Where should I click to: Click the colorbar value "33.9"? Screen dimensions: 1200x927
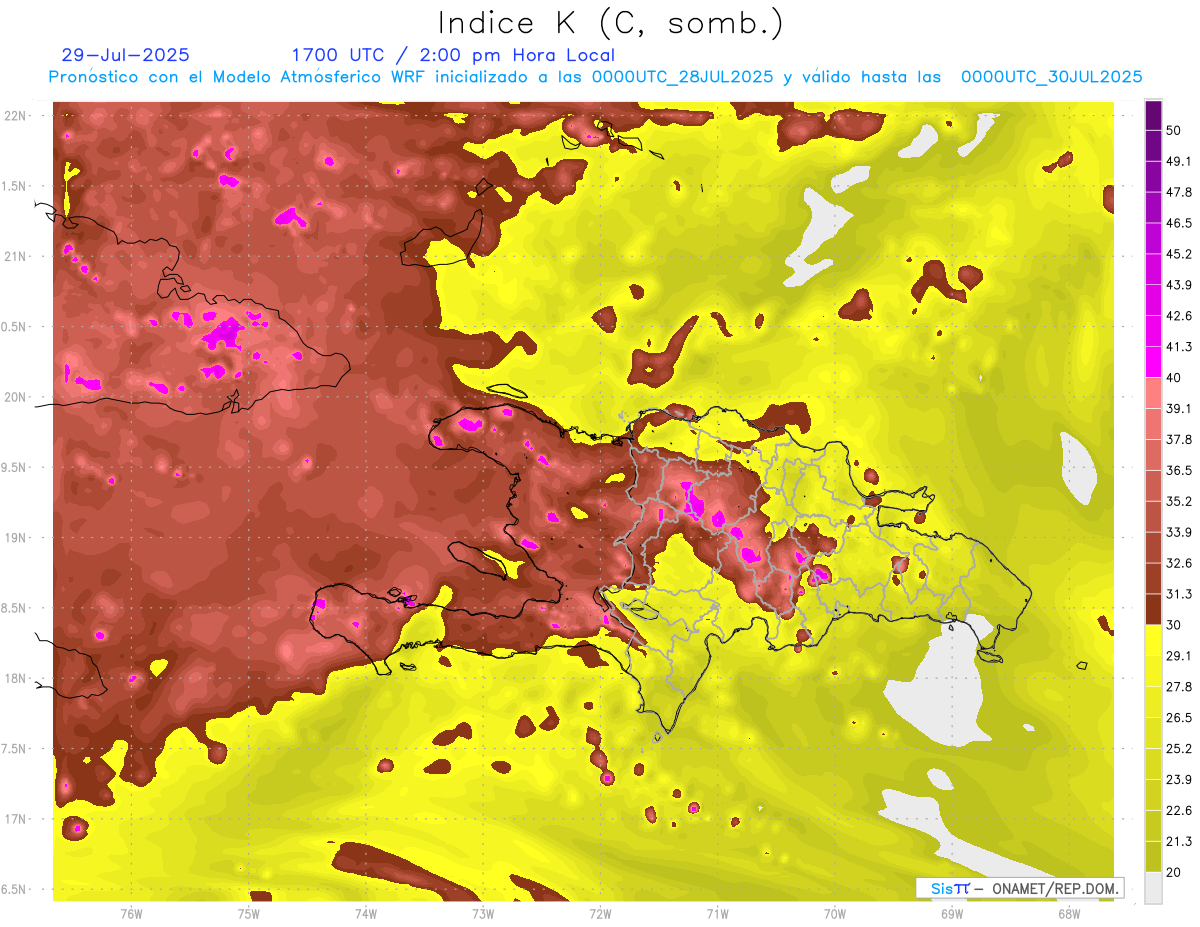pyautogui.click(x=1179, y=532)
